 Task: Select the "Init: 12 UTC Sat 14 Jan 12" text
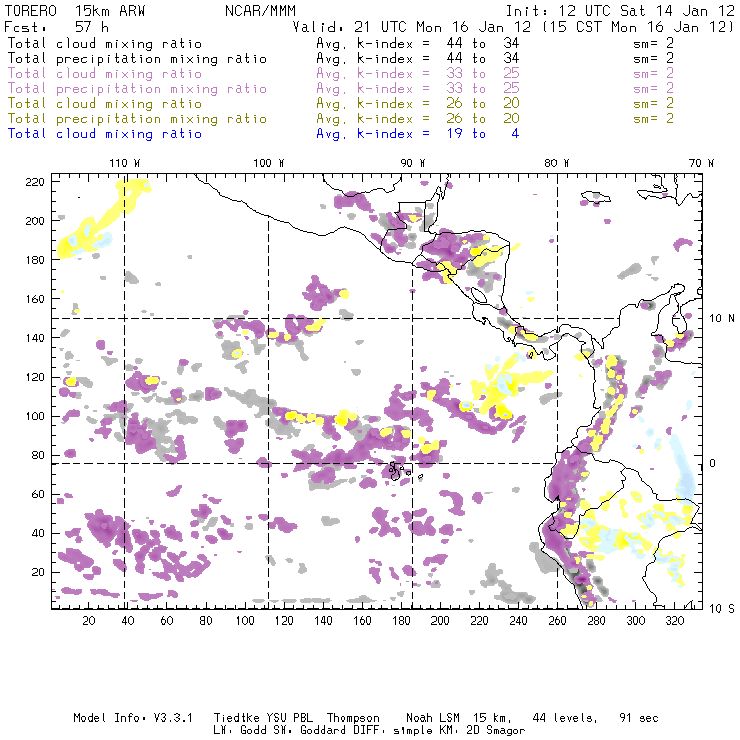[x=620, y=11]
